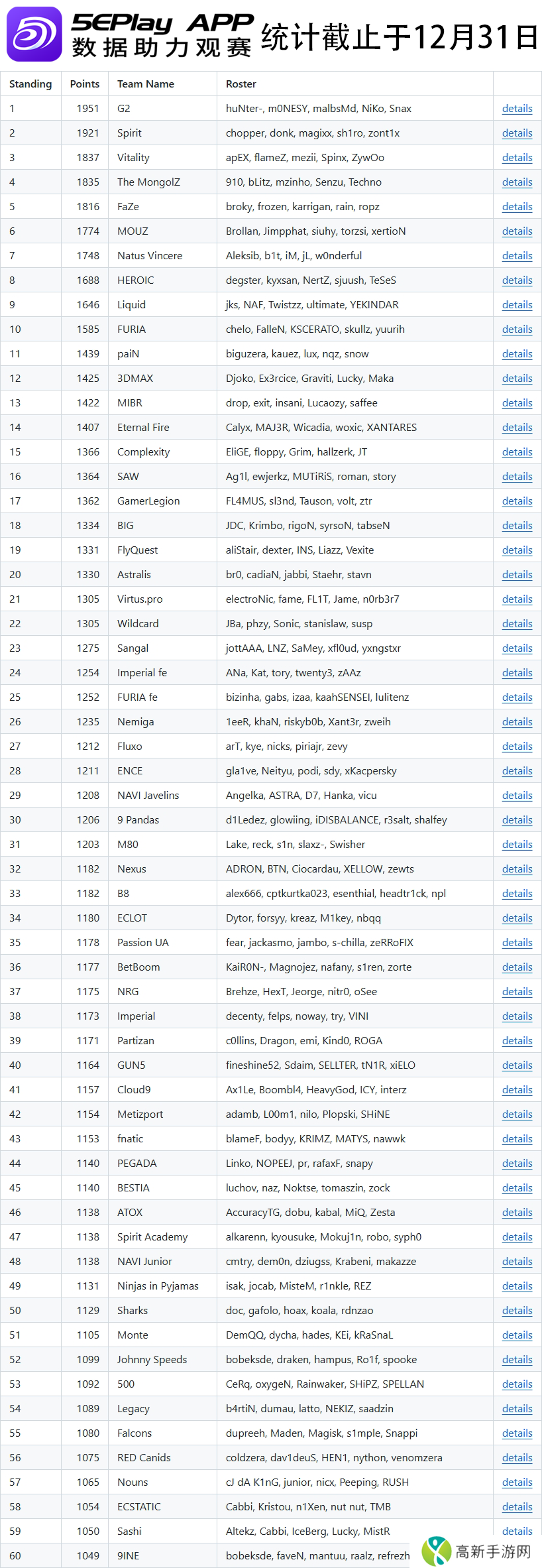This screenshot has height=1568, width=542.
Task: Click details for Falcons row
Action: [x=517, y=1433]
